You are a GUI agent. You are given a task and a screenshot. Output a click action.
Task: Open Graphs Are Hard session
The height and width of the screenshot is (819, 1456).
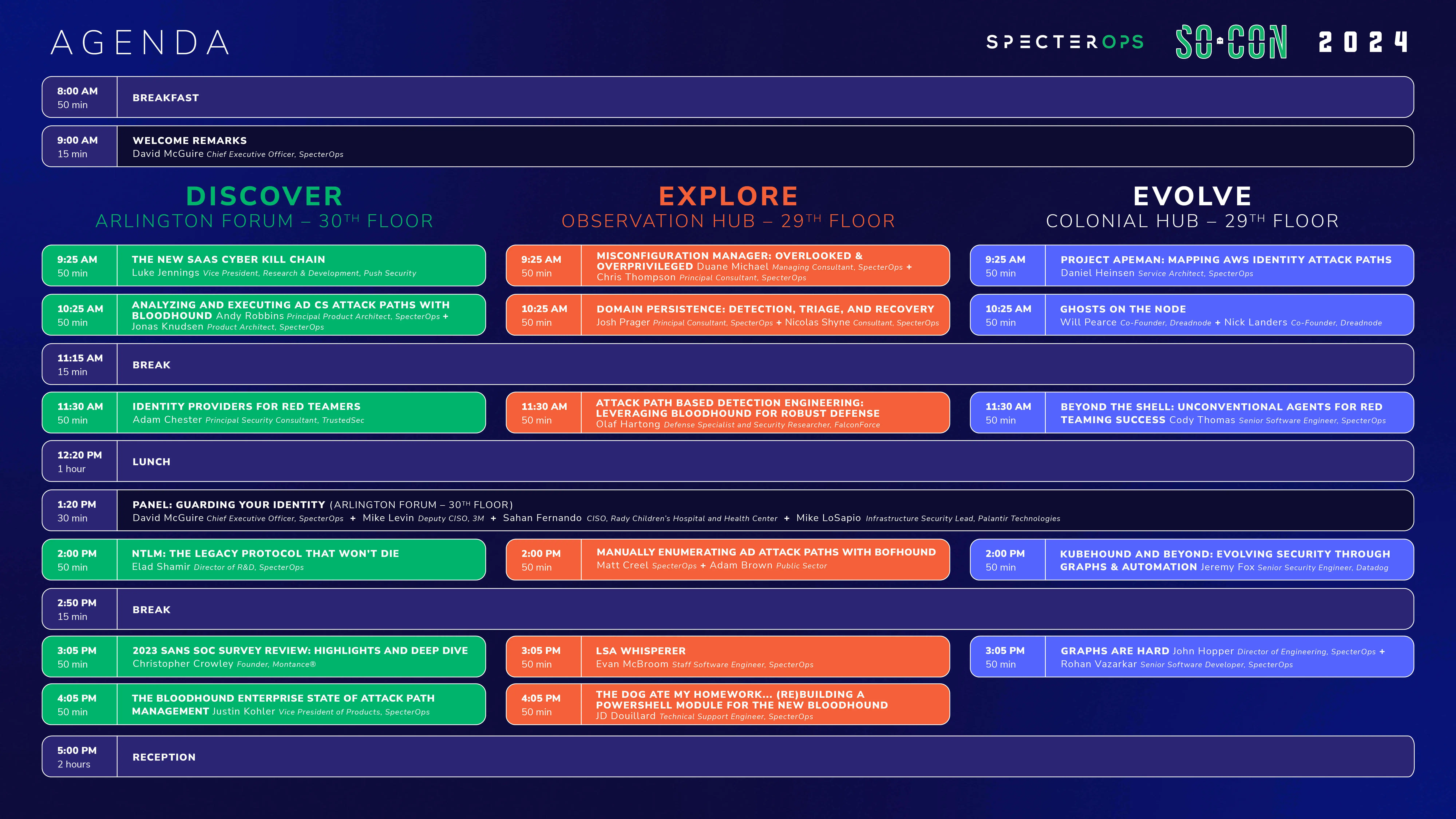click(1192, 656)
